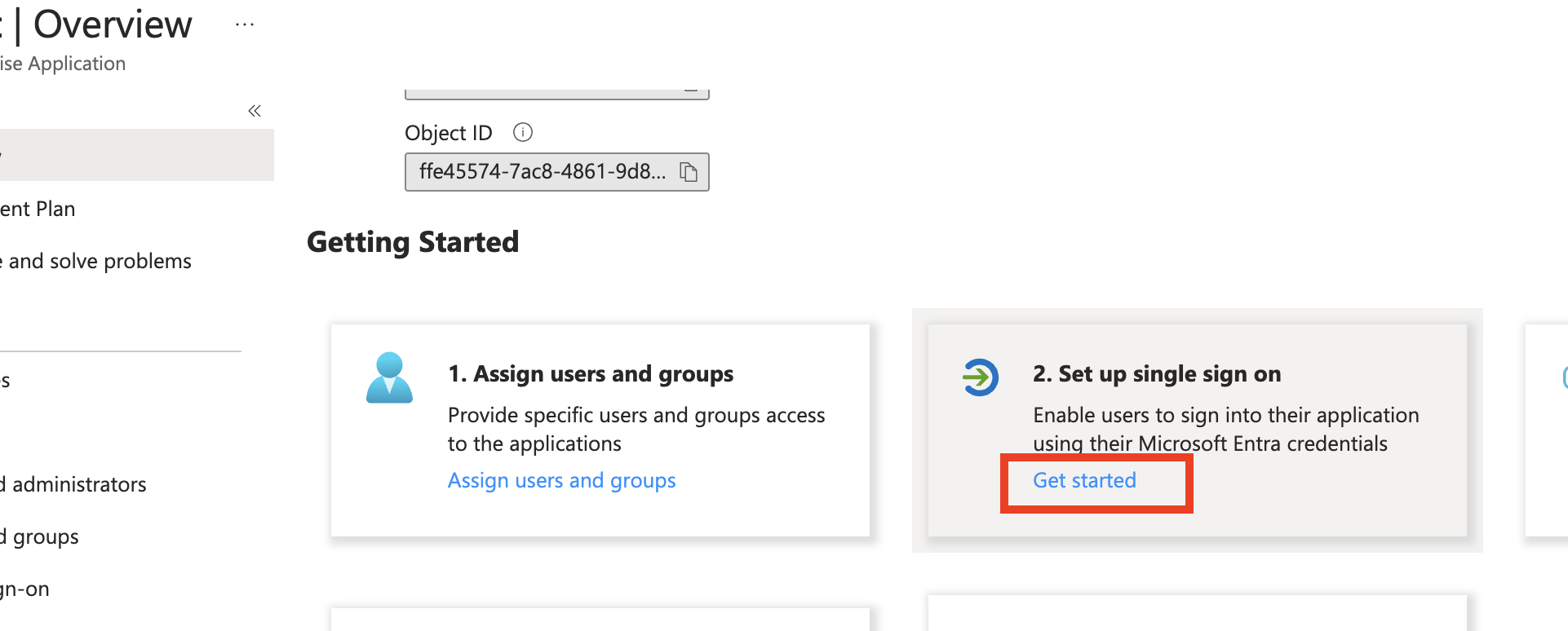
Task: Click the 'Enable users to sign into' description
Action: click(x=1225, y=429)
